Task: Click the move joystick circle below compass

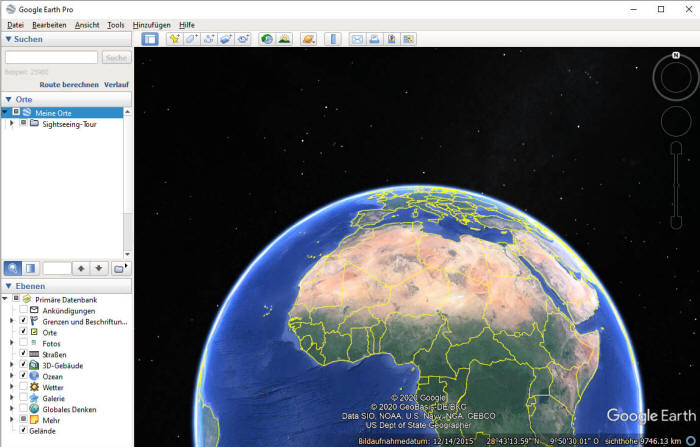Action: pos(676,121)
